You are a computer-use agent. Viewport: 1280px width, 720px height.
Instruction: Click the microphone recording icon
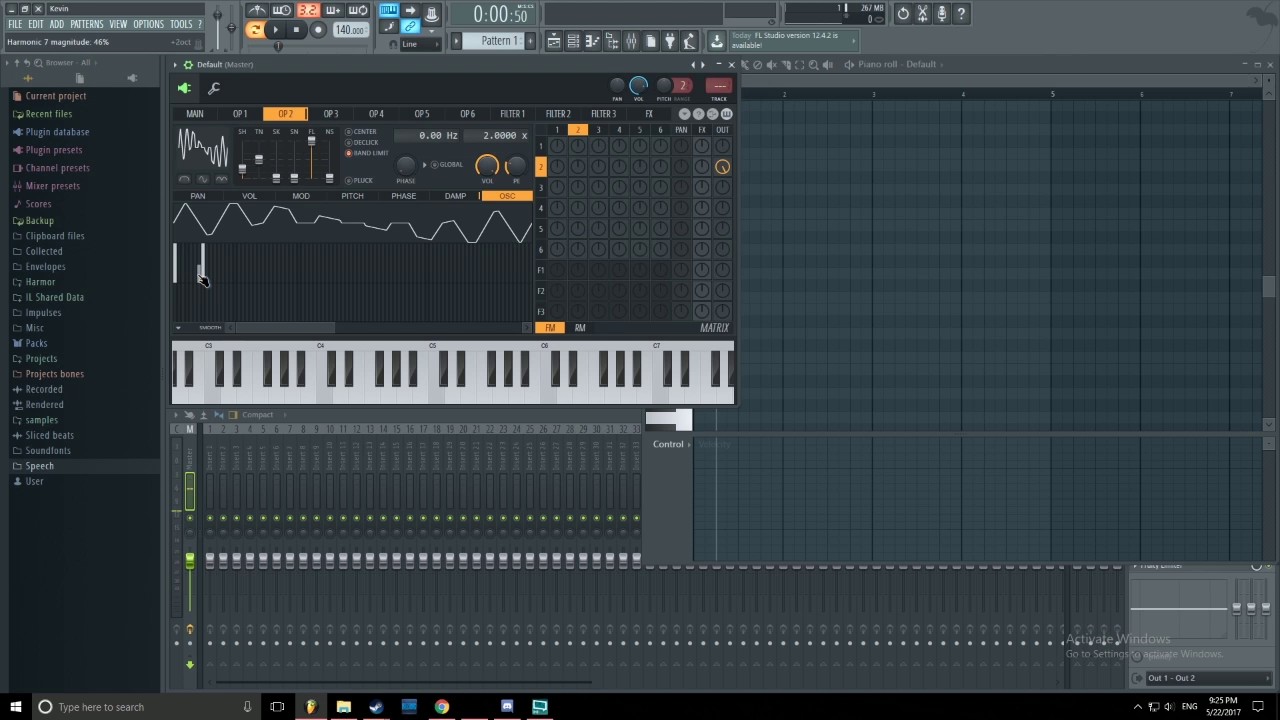942,14
